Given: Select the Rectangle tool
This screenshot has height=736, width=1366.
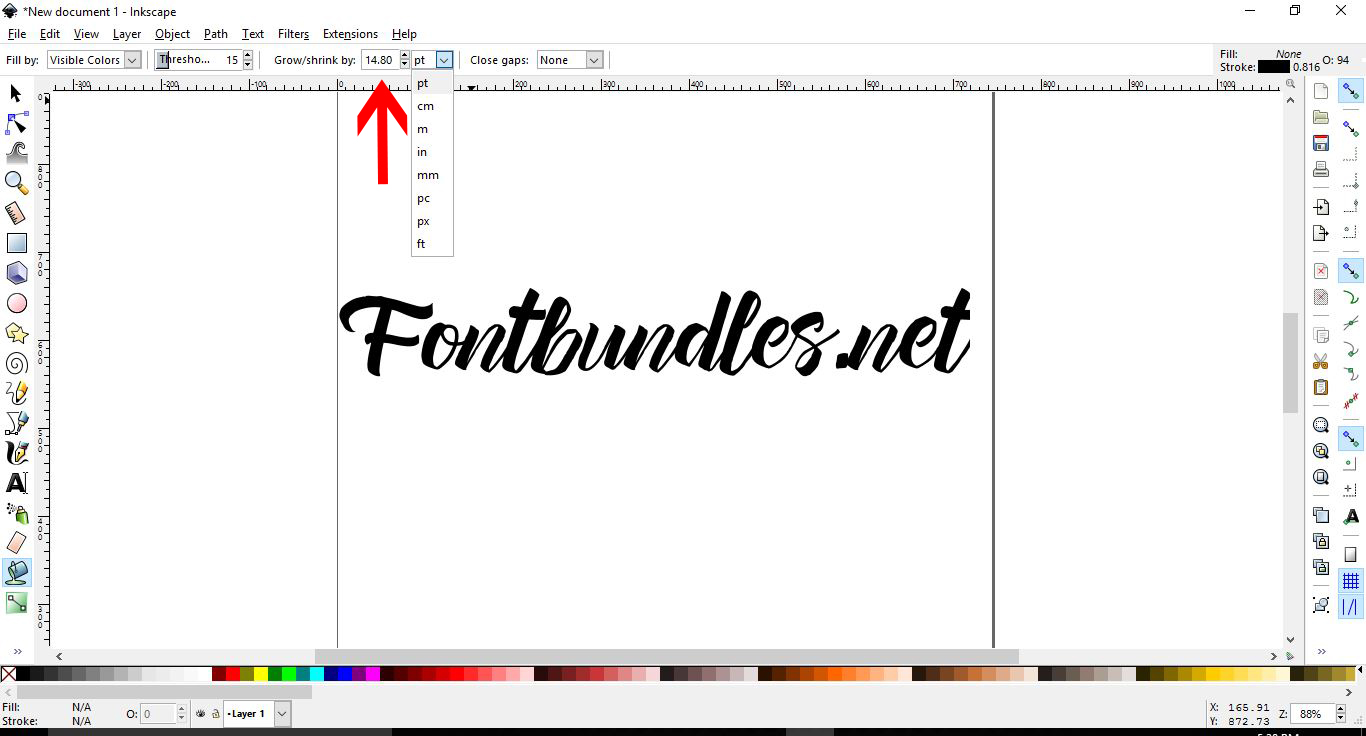Looking at the screenshot, I should [x=16, y=243].
